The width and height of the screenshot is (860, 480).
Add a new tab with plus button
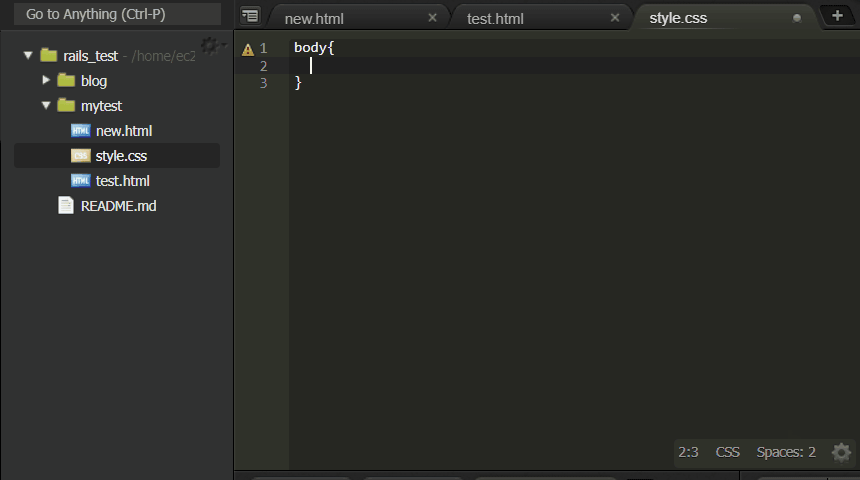[837, 16]
